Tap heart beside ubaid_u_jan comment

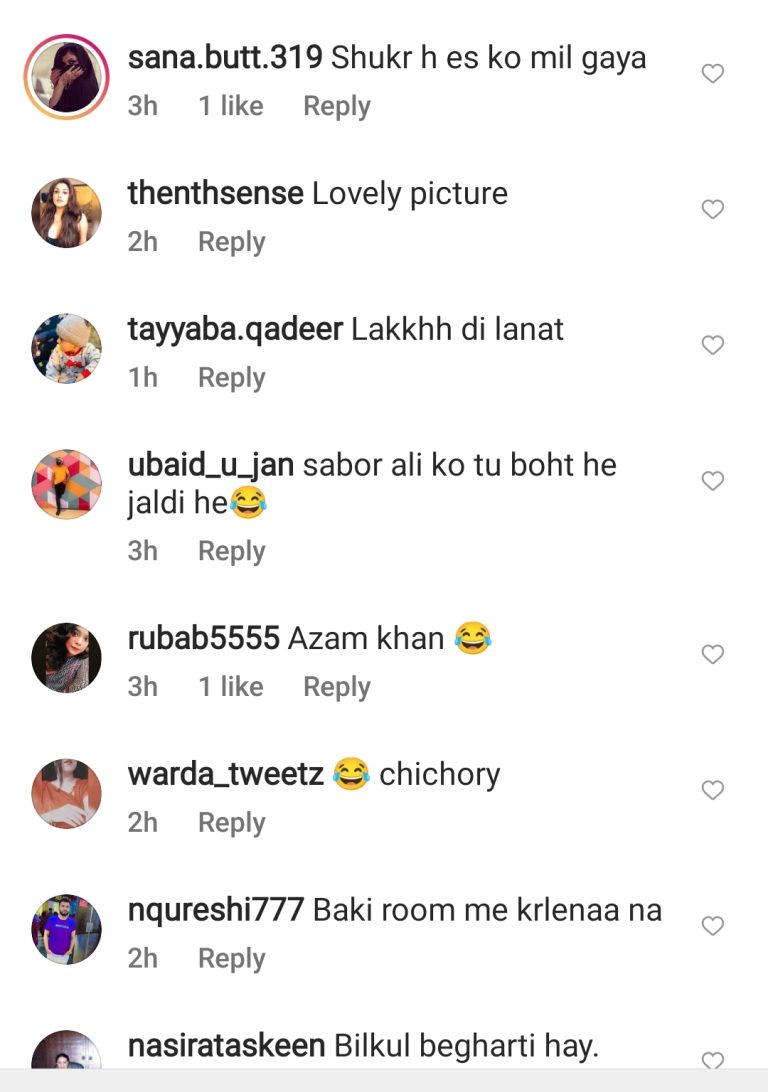coord(712,481)
